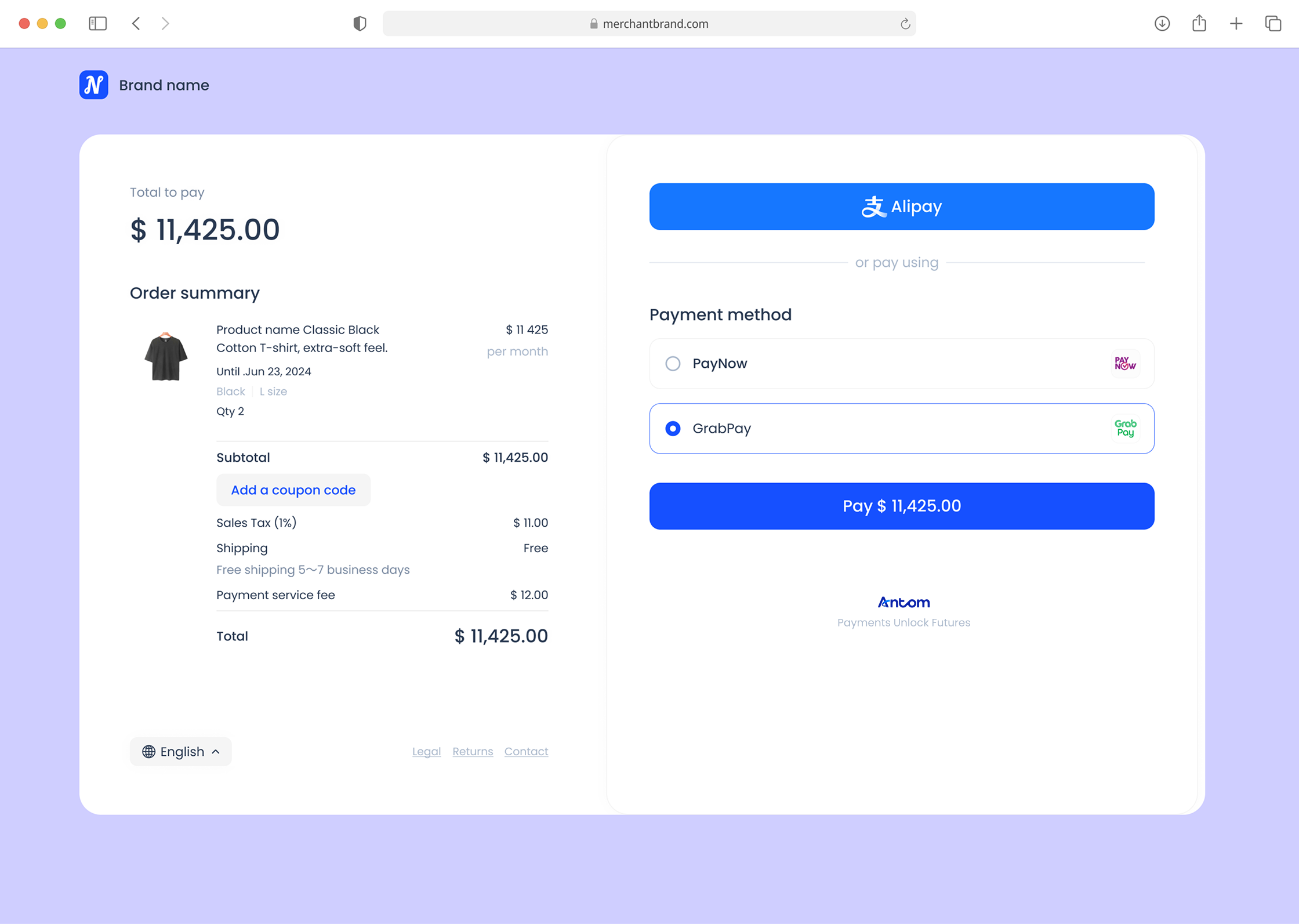Expand the English language dropdown

pos(180,751)
